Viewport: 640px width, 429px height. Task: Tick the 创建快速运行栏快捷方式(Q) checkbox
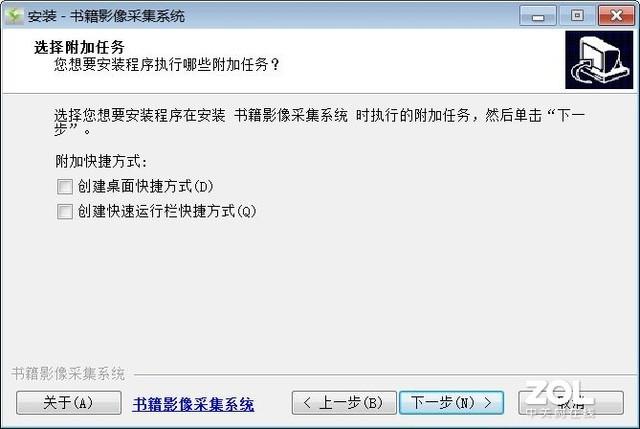[65, 211]
